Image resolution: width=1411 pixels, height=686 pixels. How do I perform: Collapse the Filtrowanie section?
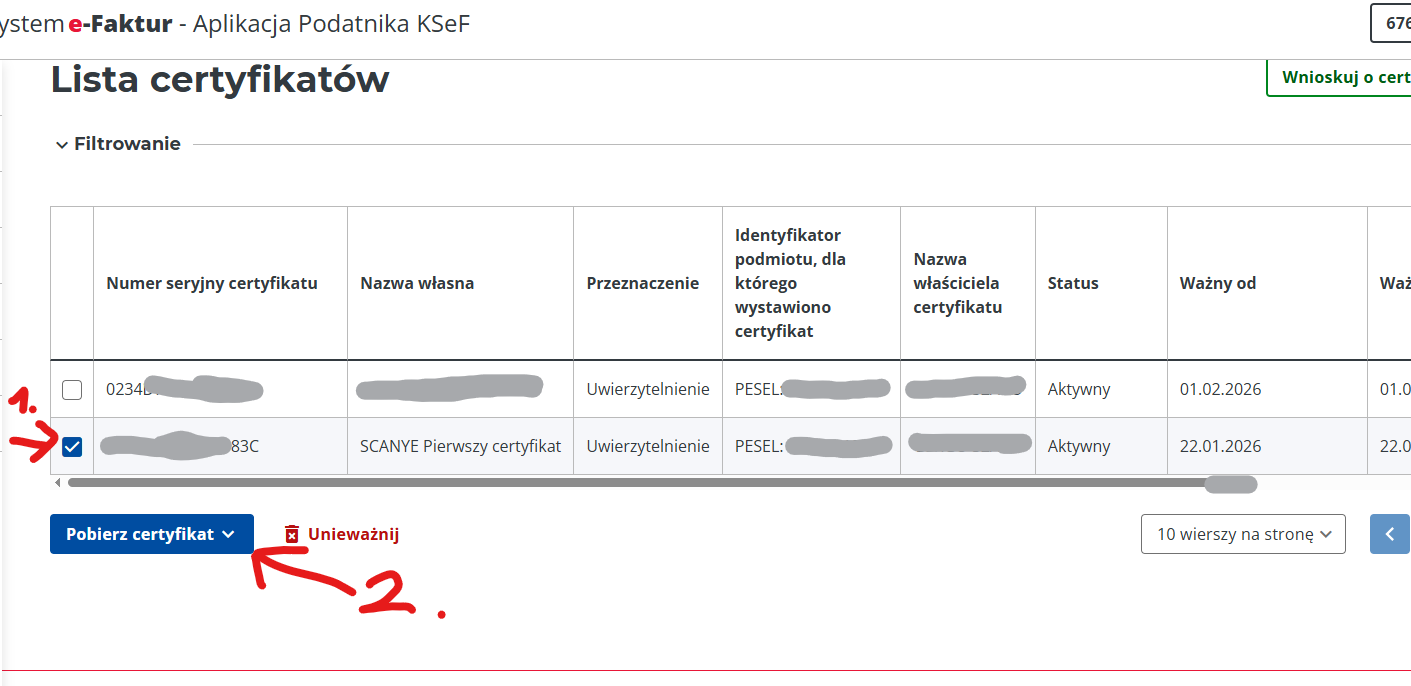[62, 144]
